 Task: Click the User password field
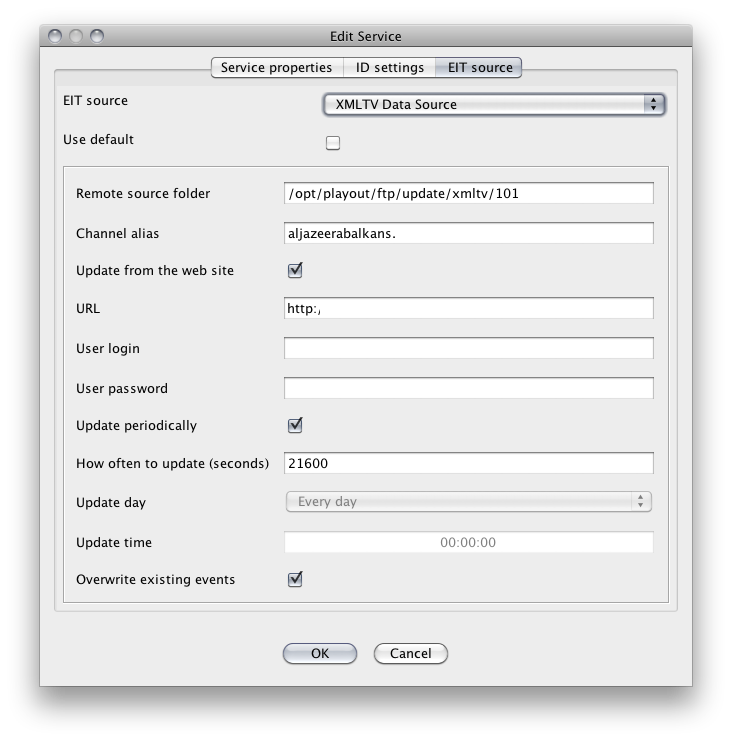pos(469,388)
